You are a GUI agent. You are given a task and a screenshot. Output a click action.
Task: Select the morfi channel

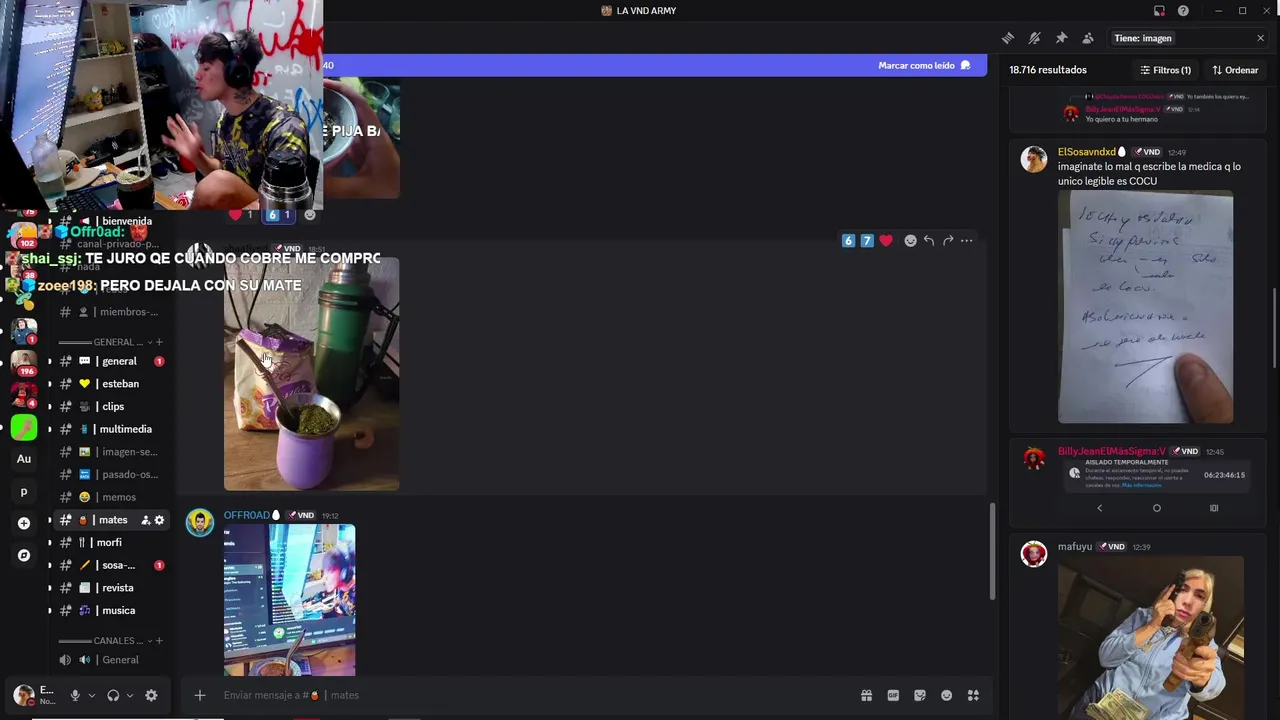110,542
